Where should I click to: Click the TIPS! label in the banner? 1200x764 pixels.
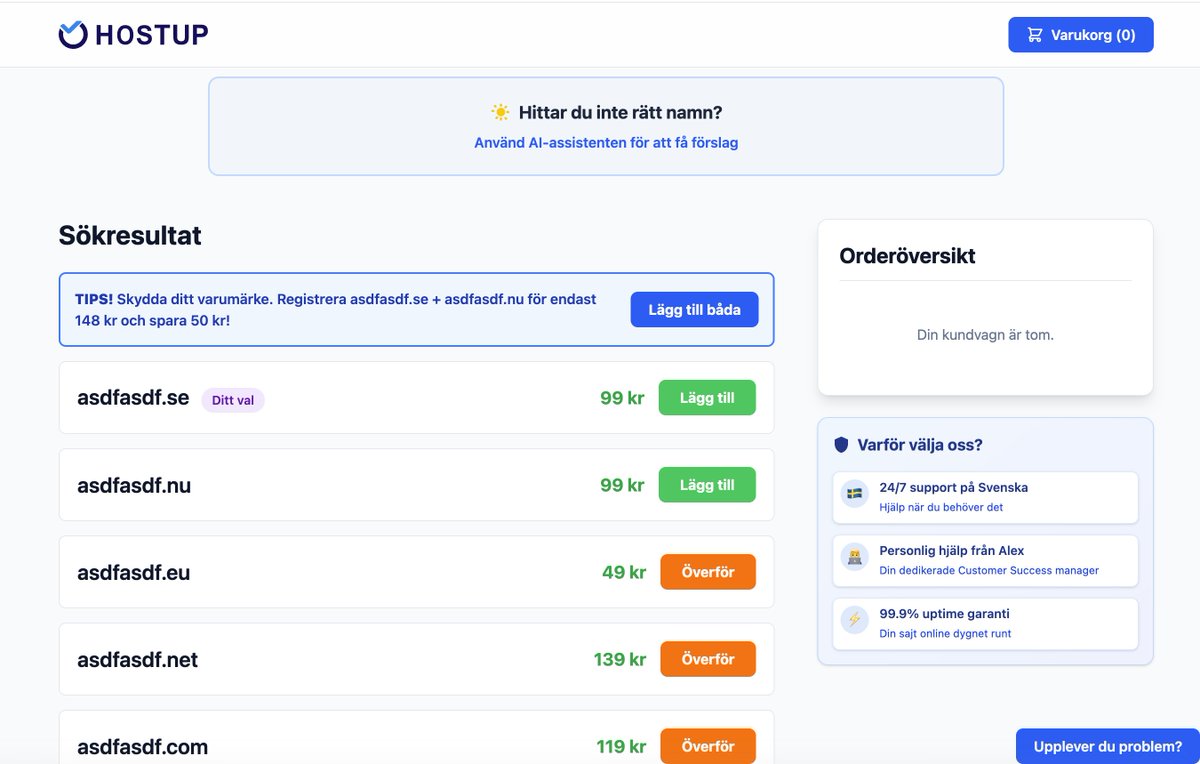(94, 299)
